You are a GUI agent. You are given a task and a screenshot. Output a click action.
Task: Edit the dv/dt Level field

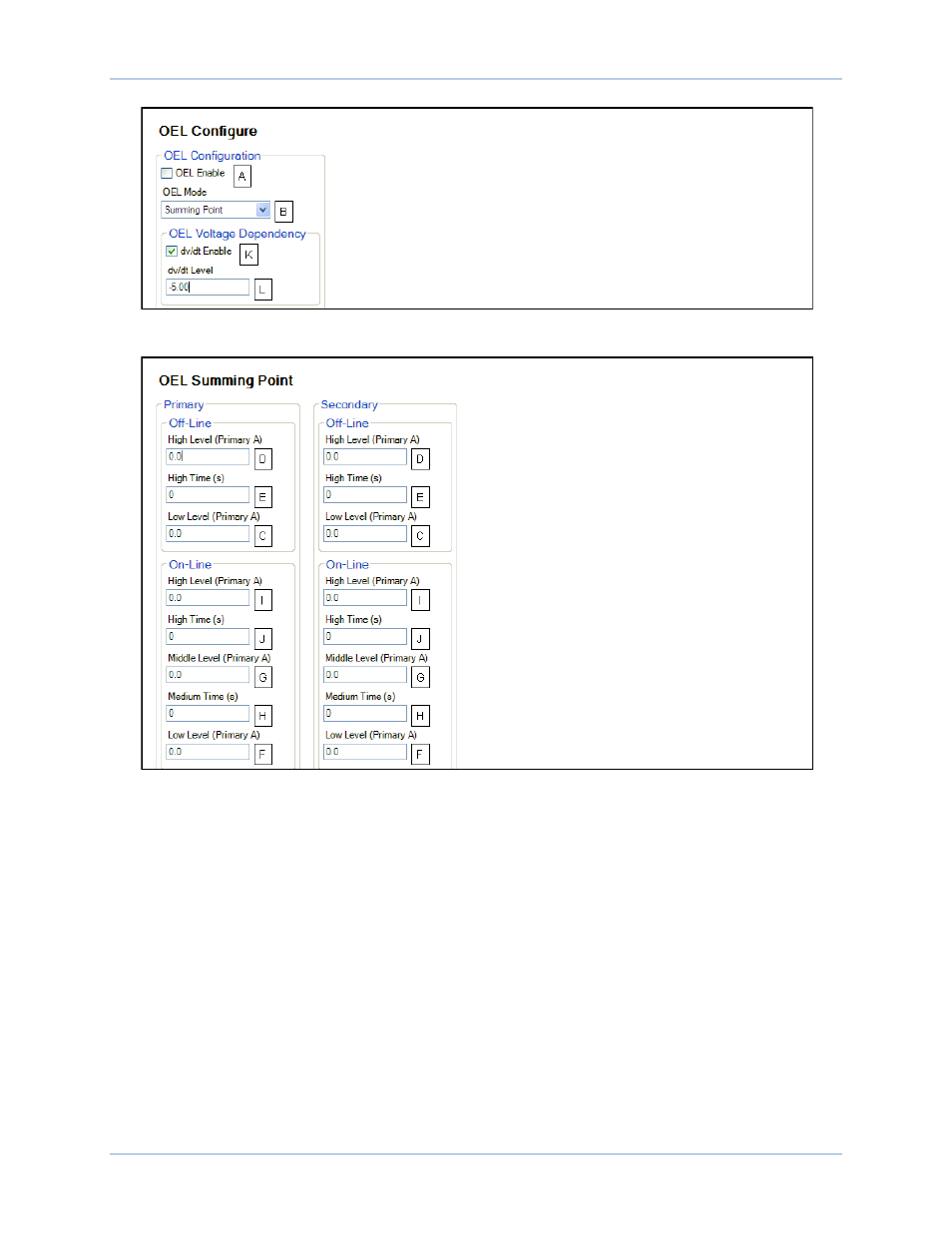[208, 288]
